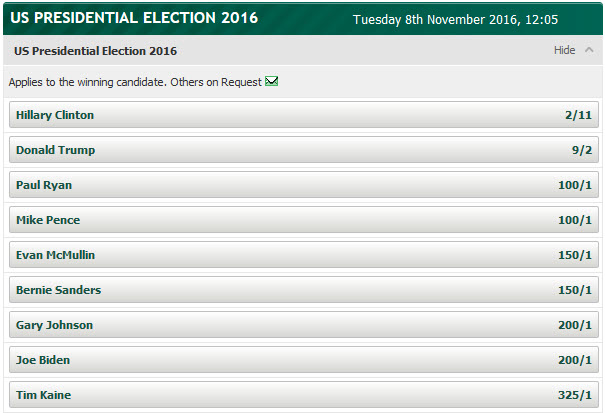Screen dimensions: 605x413
Task: Pick the Joe Biden bet row
Action: point(304,360)
